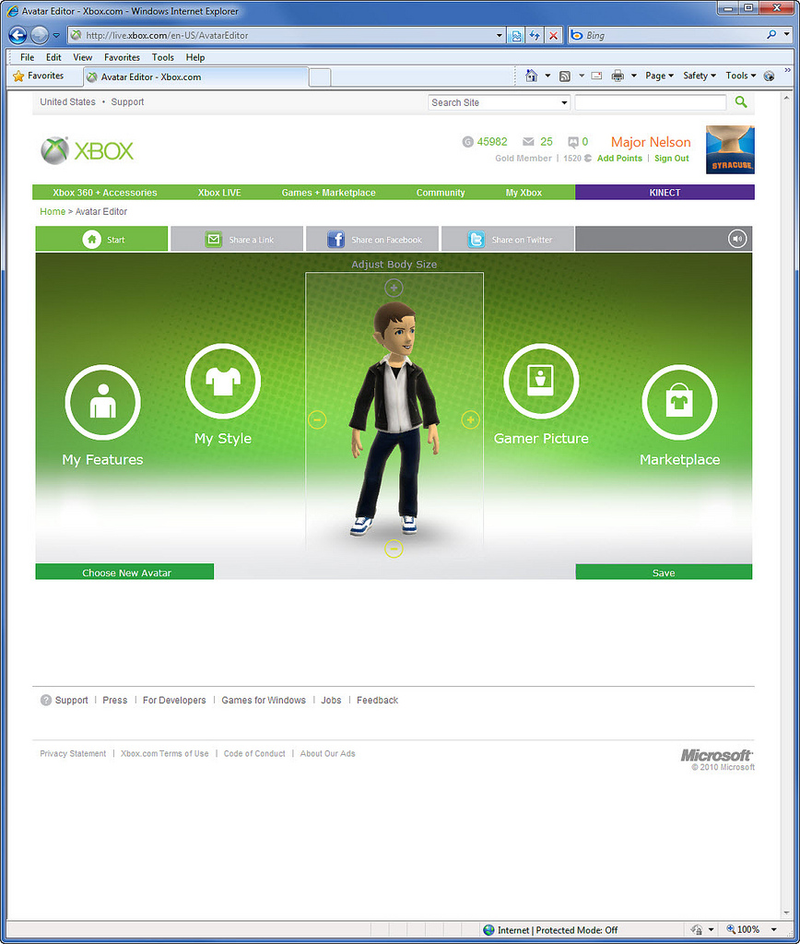Open the View menu
This screenshot has height=944, width=800.
coord(82,57)
